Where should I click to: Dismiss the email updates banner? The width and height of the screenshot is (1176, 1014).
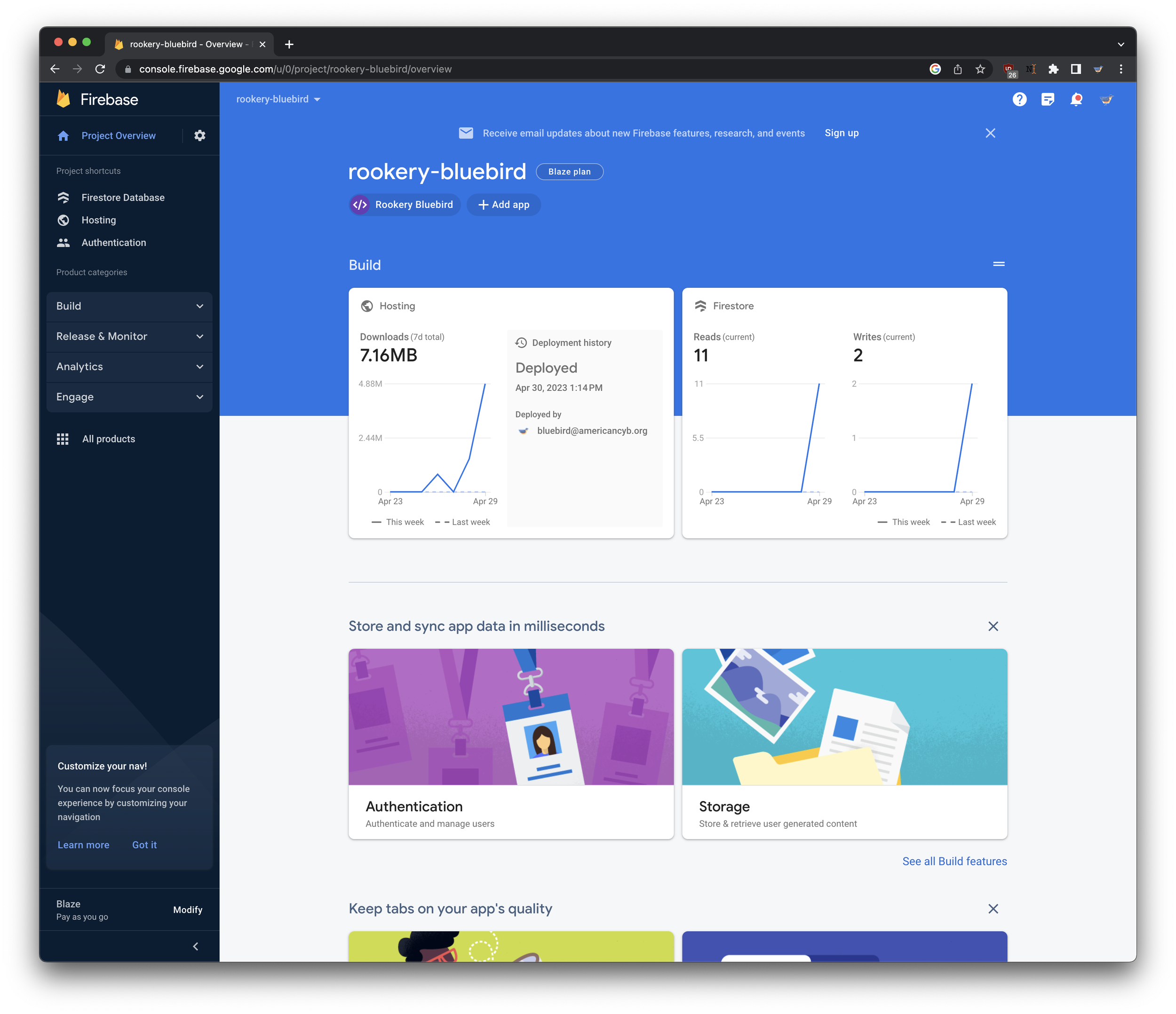pyautogui.click(x=990, y=134)
